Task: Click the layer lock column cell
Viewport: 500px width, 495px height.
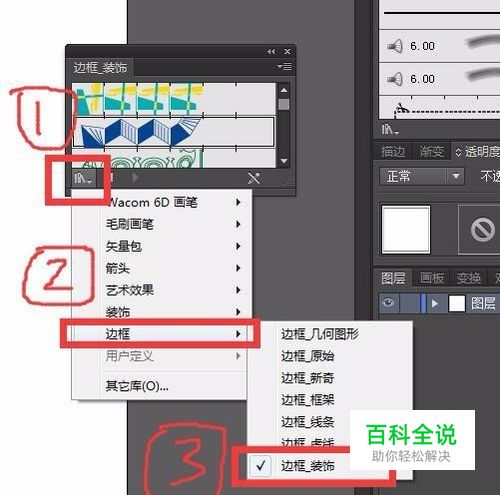Action: (409, 303)
